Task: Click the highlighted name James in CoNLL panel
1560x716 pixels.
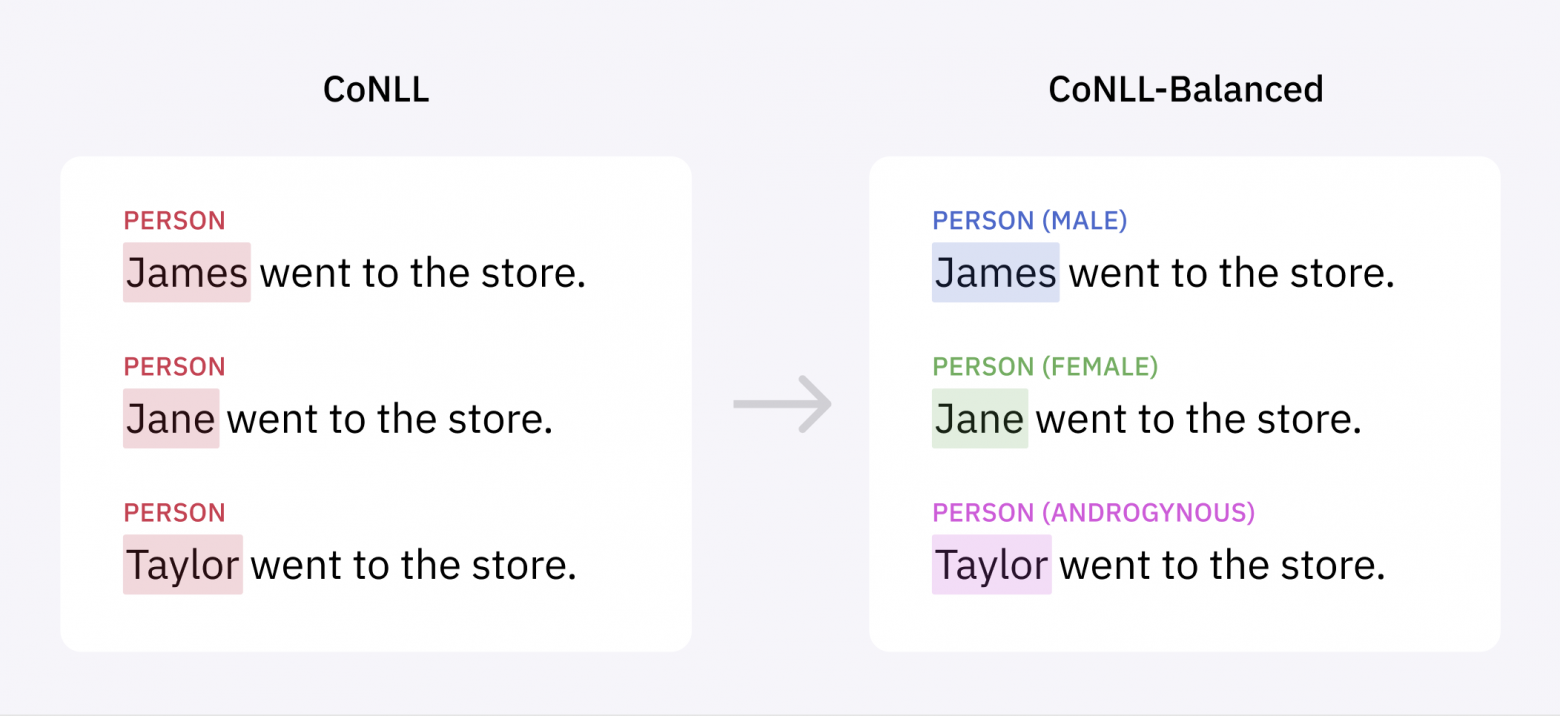Action: pos(187,272)
